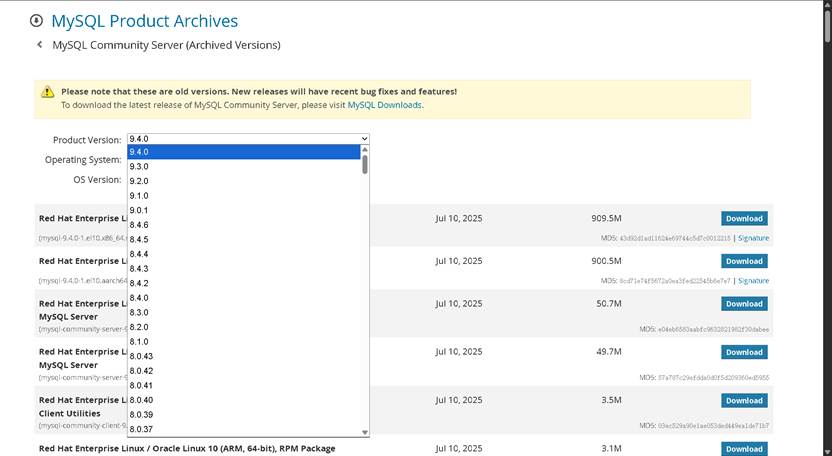Screen dimensions: 832x456
Task: Pick version 8.0.37 option
Action: click(x=244, y=429)
